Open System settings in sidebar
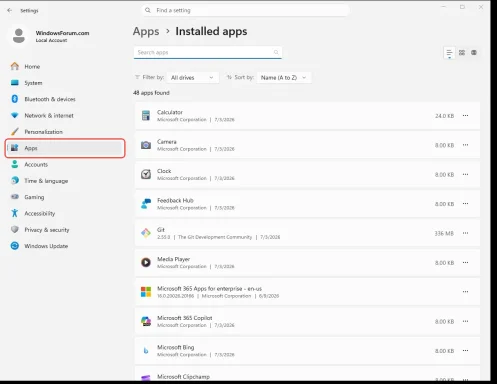This screenshot has width=497, height=384. tap(33, 83)
